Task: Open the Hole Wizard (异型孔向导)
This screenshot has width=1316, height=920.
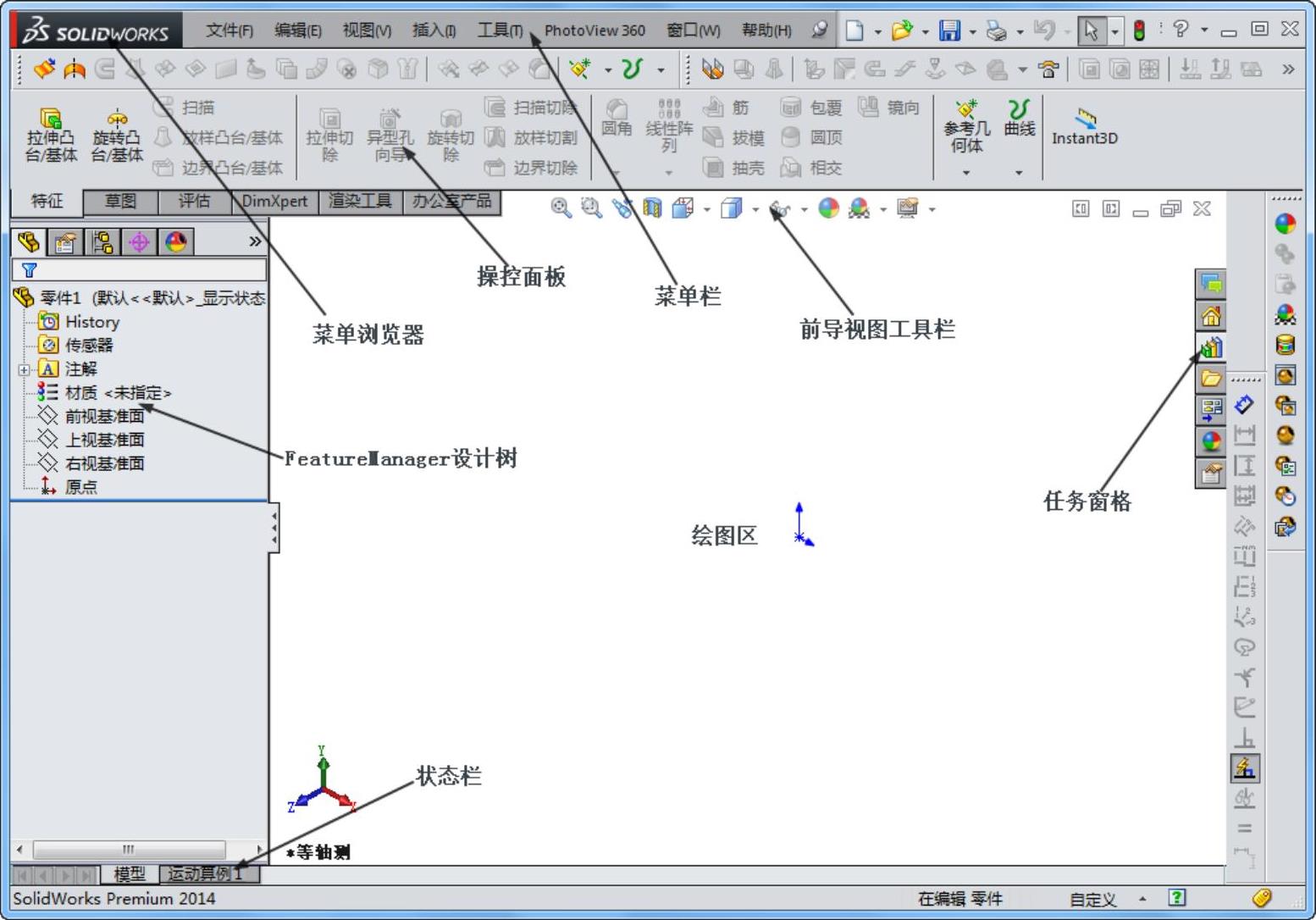Action: tap(390, 134)
